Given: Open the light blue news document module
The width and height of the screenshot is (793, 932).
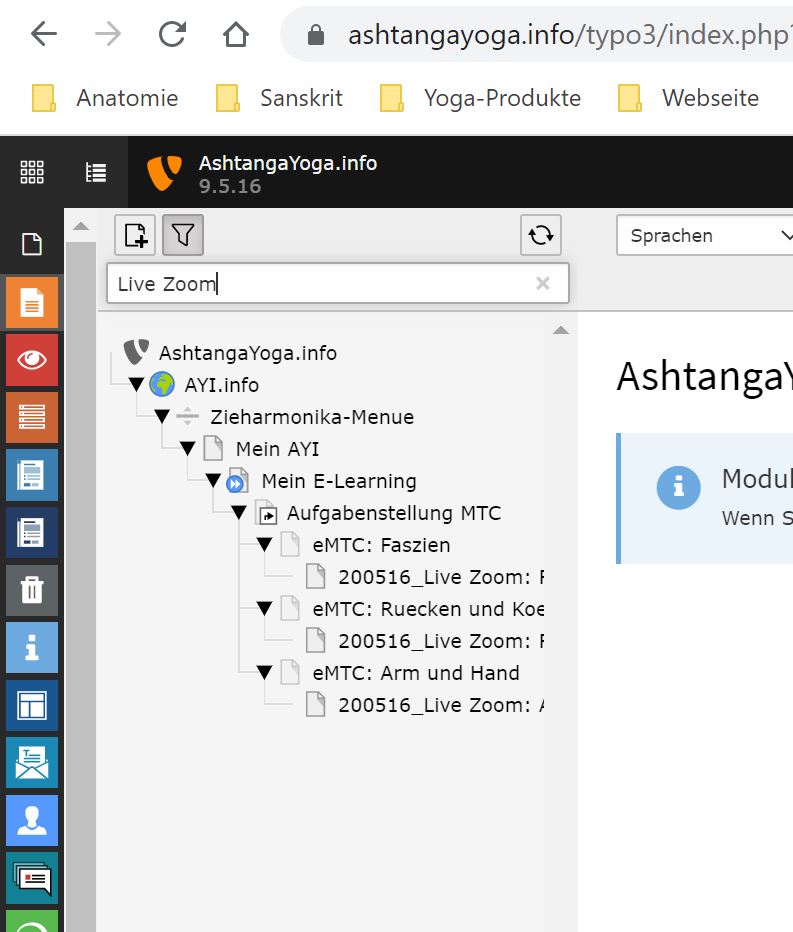Looking at the screenshot, I should (32, 475).
